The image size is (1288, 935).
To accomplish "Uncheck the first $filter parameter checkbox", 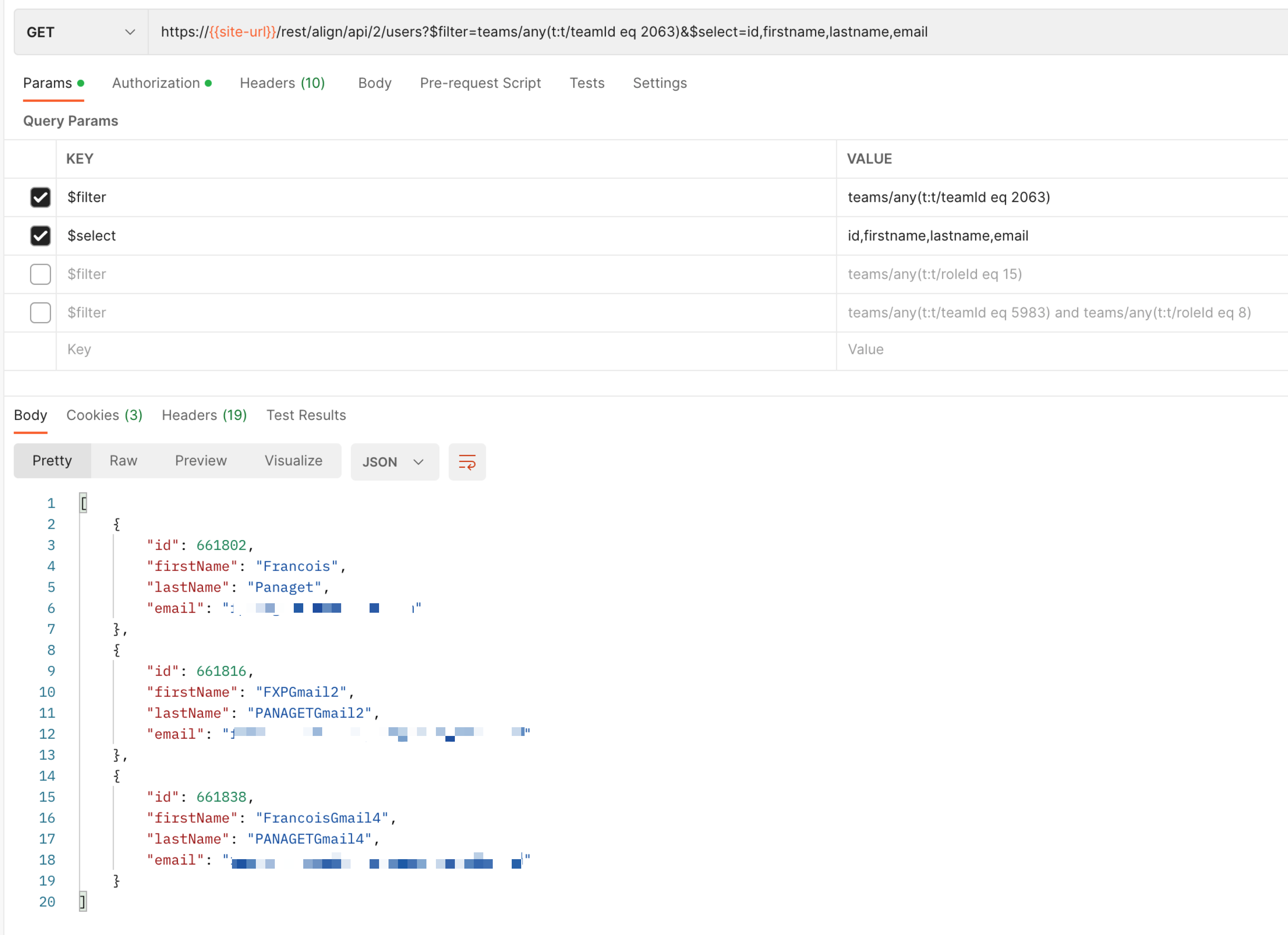I will coord(40,197).
